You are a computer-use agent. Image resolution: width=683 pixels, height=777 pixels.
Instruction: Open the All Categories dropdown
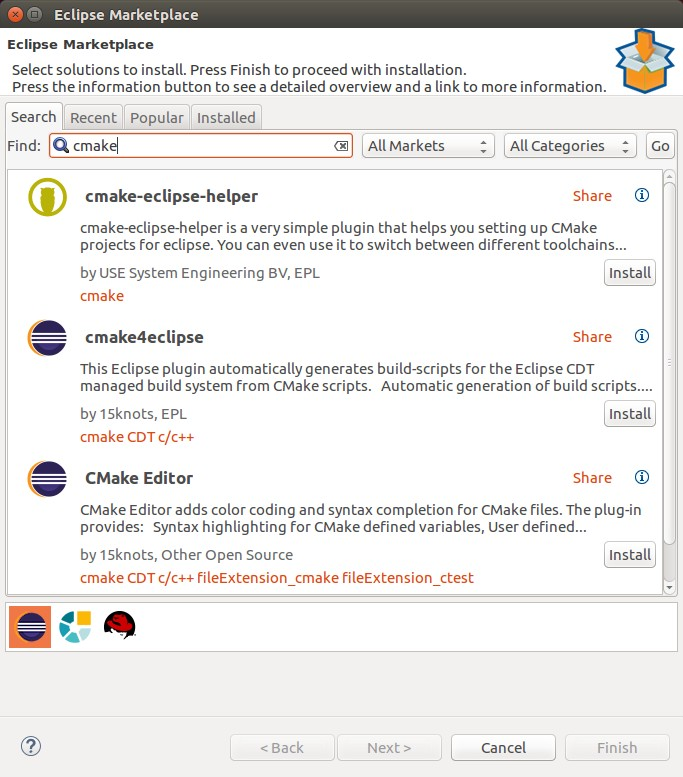570,146
